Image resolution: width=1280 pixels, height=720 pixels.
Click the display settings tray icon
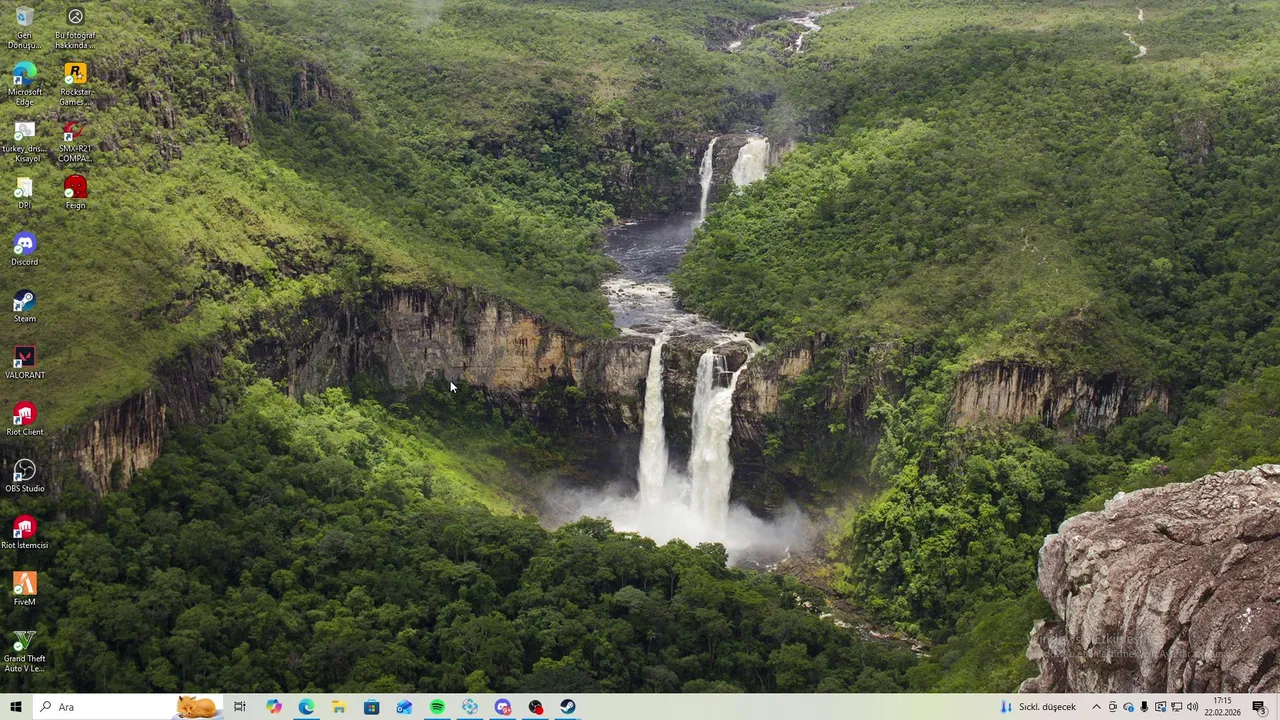pos(1160,707)
